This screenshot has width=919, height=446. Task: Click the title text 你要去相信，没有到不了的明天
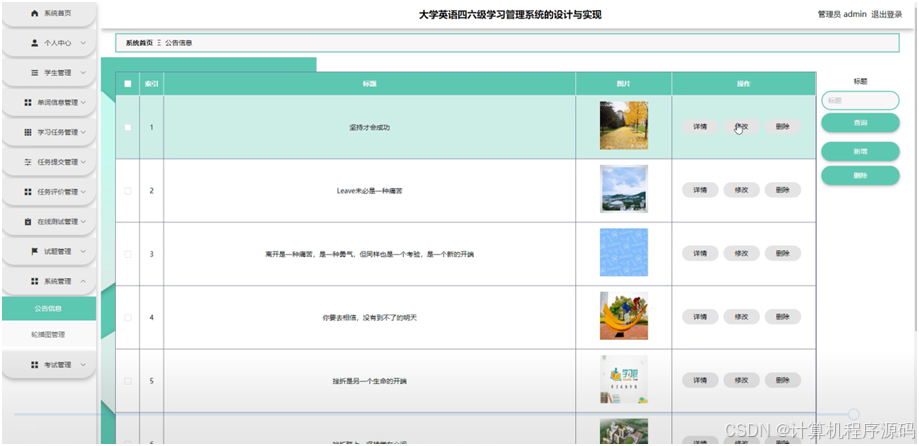(369, 318)
